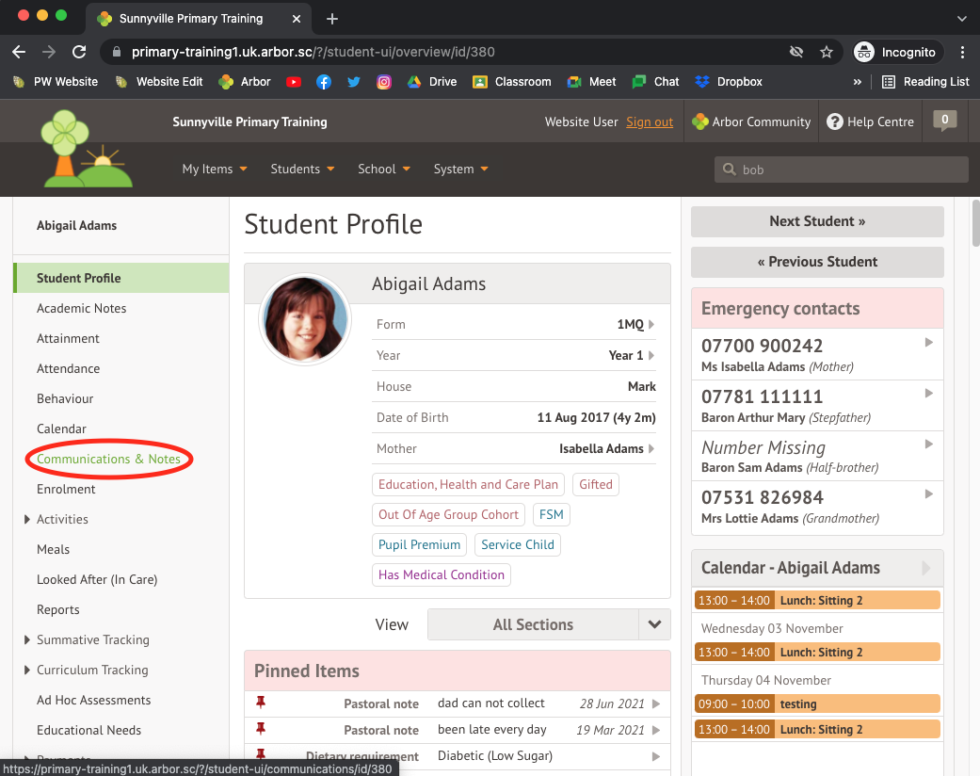Viewport: 980px width, 776px height.
Task: Click the Help Centre question mark icon
Action: point(835,122)
